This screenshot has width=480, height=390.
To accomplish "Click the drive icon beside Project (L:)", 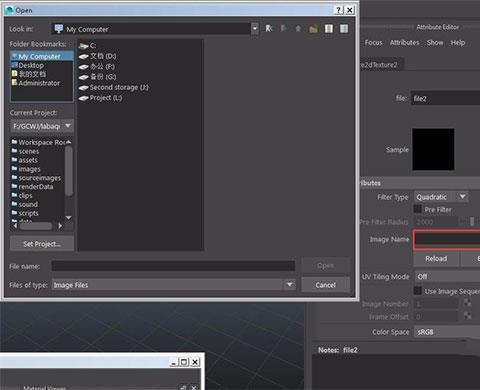I will pos(83,98).
